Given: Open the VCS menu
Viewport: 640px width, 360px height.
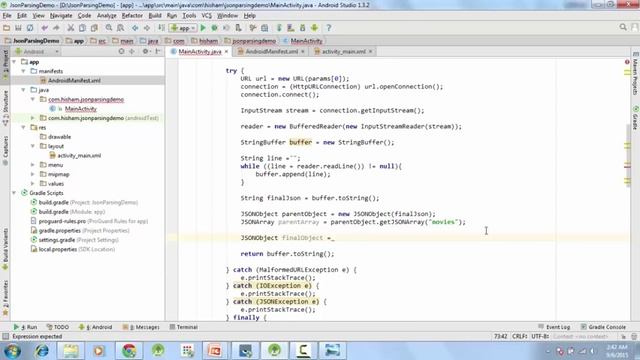Looking at the screenshot, I should (207, 16).
